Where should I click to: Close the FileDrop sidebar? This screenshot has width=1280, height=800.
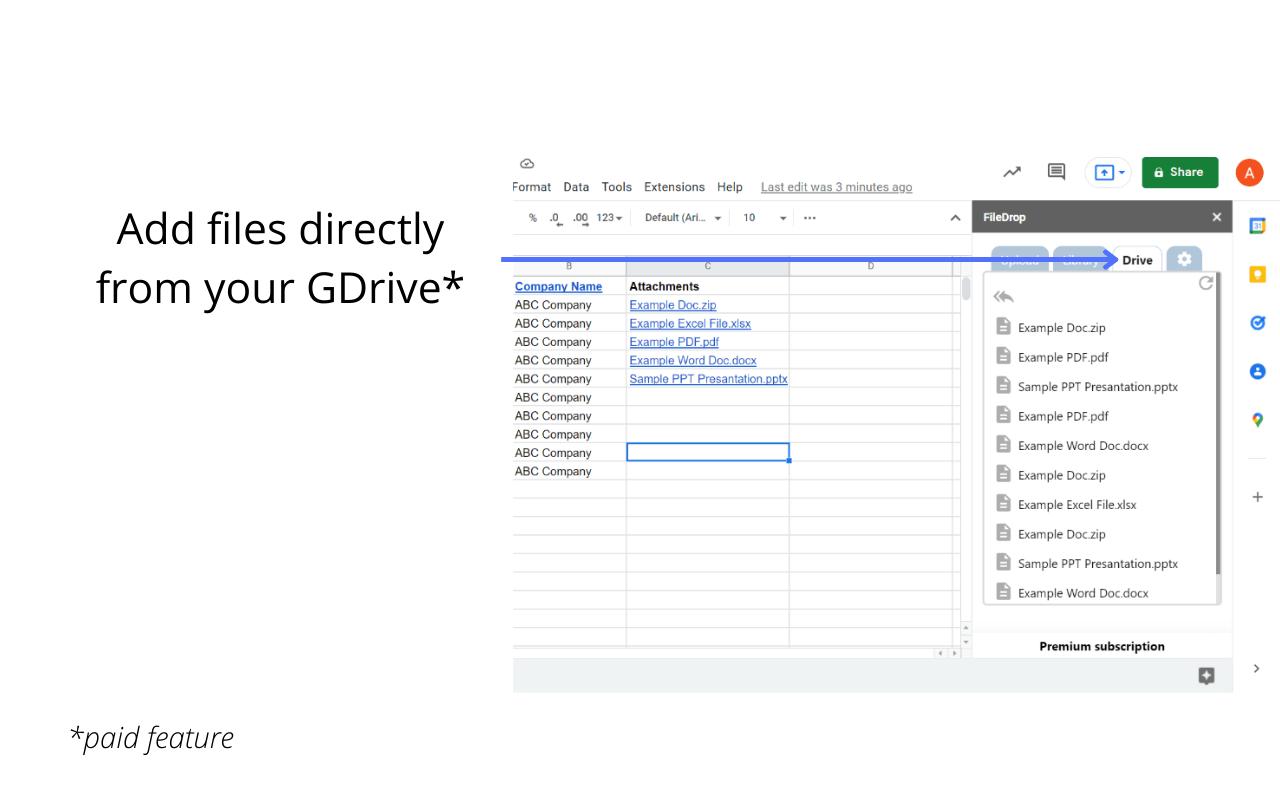1217,217
